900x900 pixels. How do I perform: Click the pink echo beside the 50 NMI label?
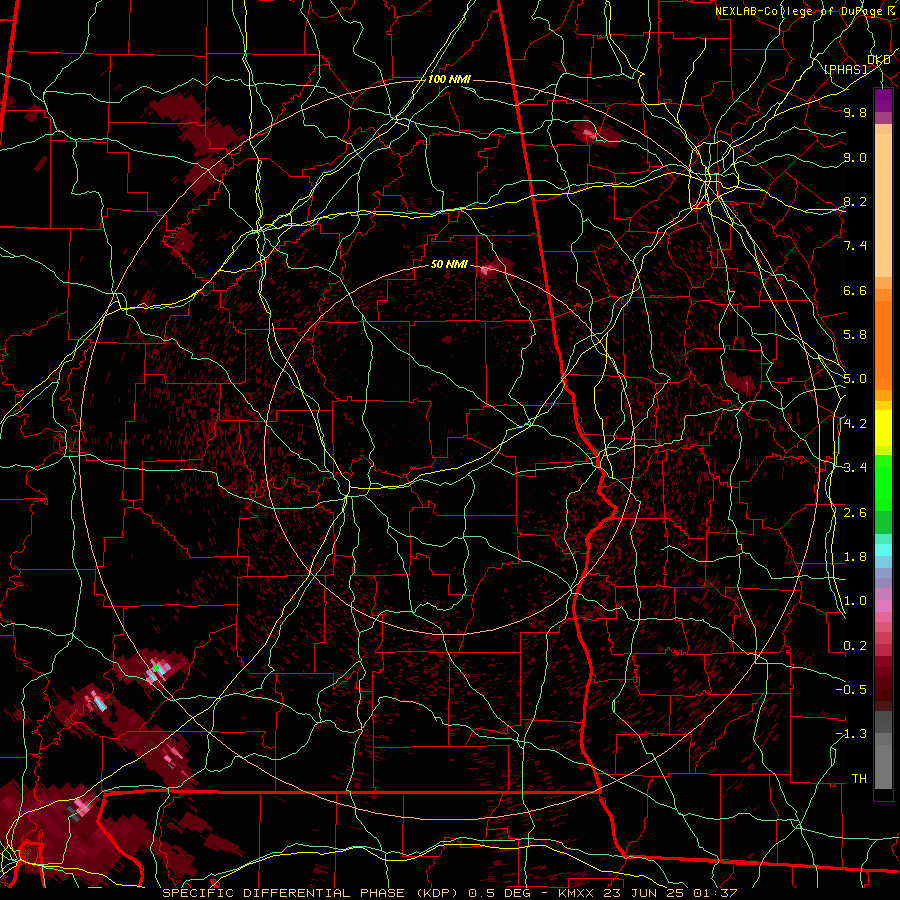pos(487,269)
